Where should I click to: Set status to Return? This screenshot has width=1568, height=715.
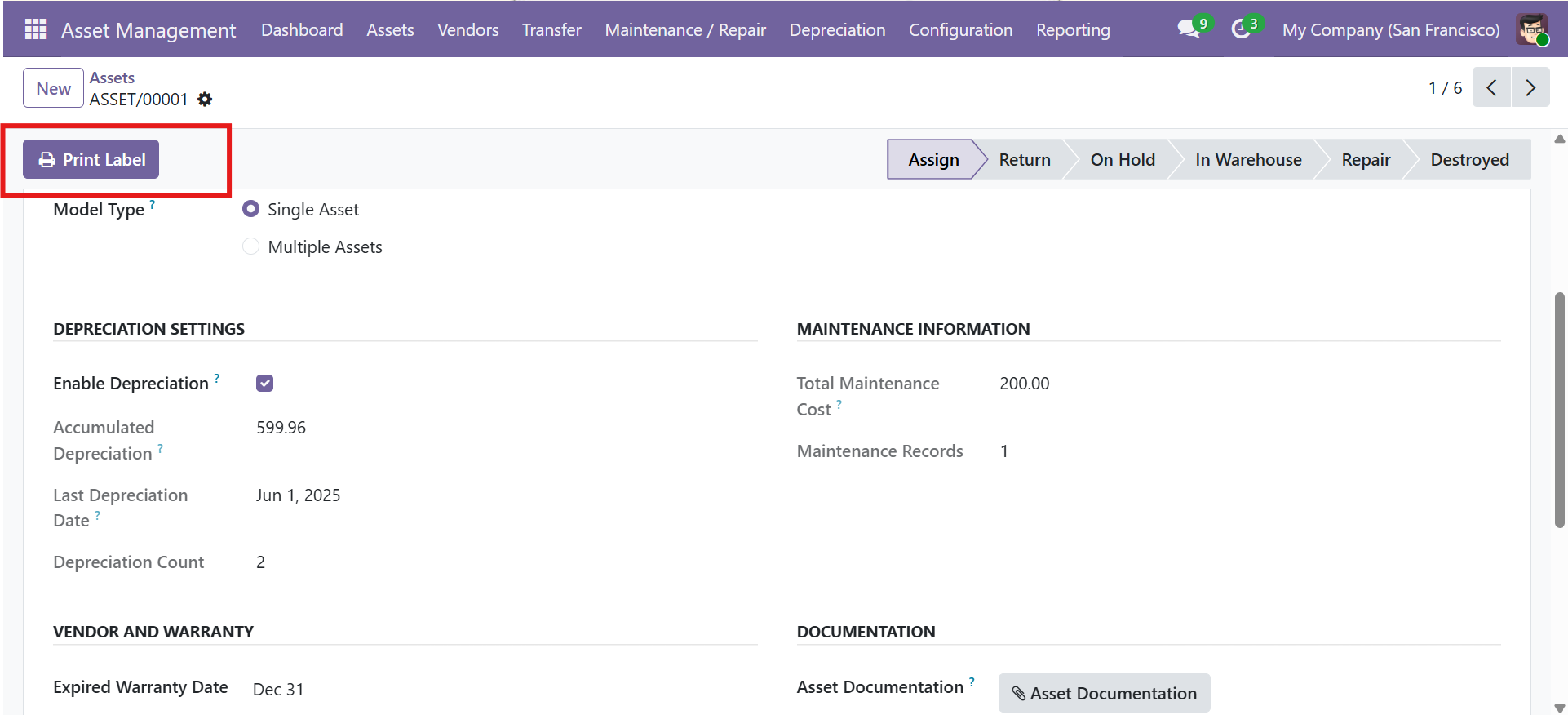tap(1025, 159)
